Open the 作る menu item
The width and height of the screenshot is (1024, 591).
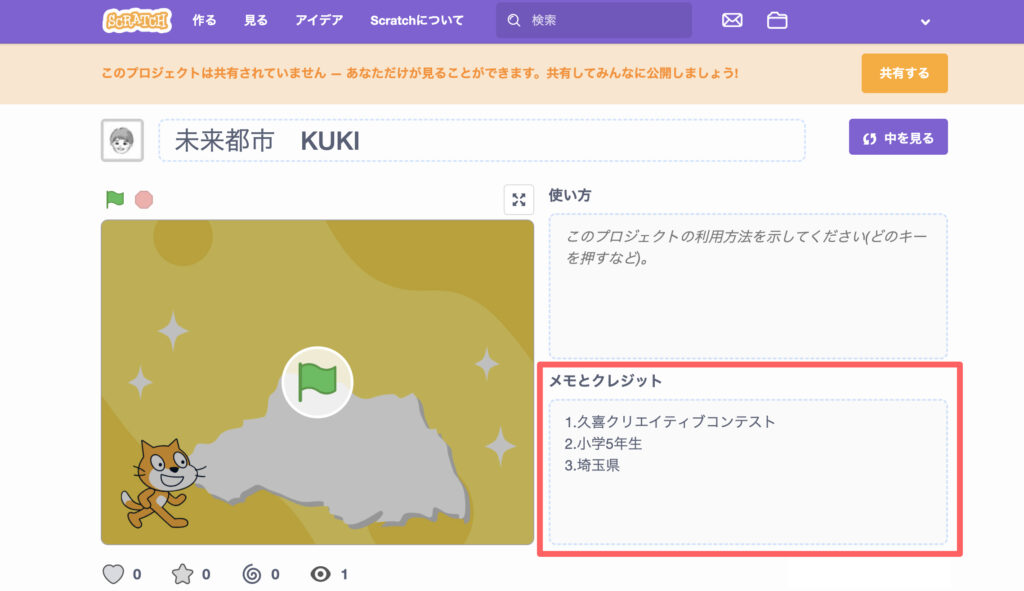coord(204,20)
